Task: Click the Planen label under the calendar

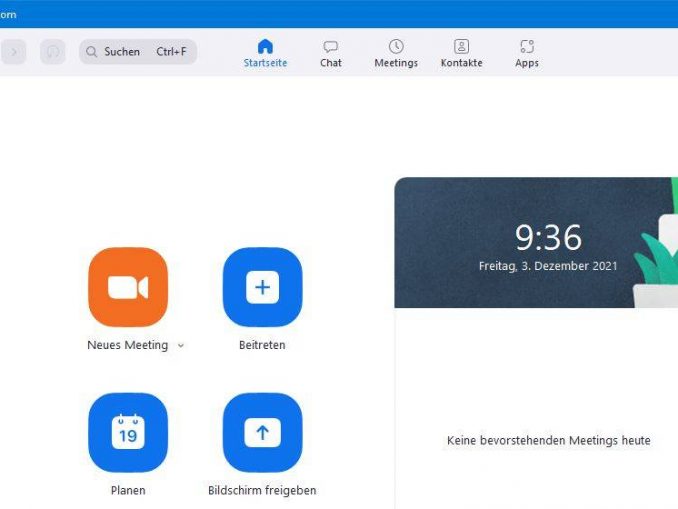Action: [128, 491]
